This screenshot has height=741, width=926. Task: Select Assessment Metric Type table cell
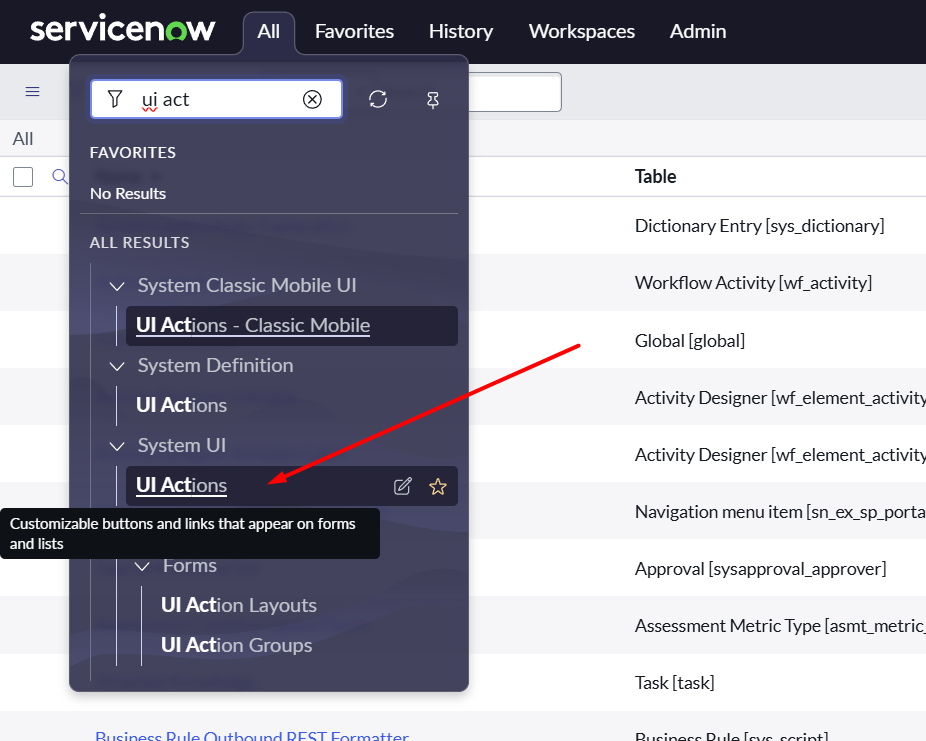(780, 626)
